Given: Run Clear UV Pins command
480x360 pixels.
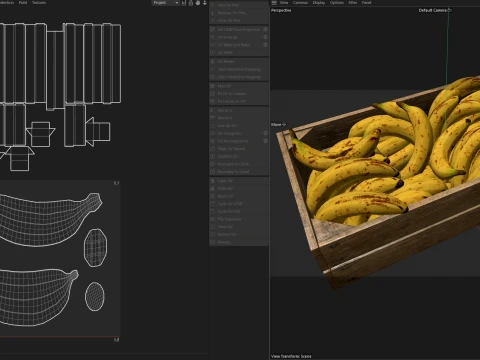Looking at the screenshot, I should coord(239,20).
